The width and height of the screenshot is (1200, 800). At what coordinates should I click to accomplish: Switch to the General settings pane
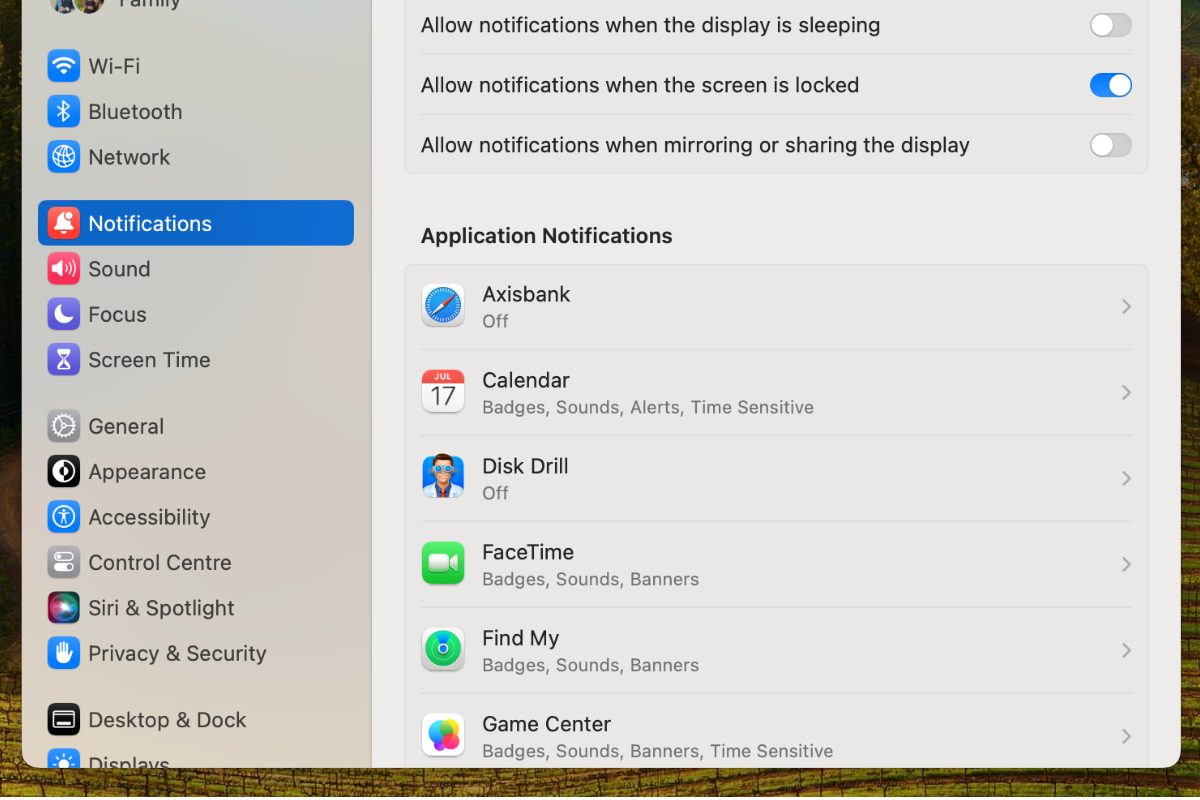tap(126, 426)
